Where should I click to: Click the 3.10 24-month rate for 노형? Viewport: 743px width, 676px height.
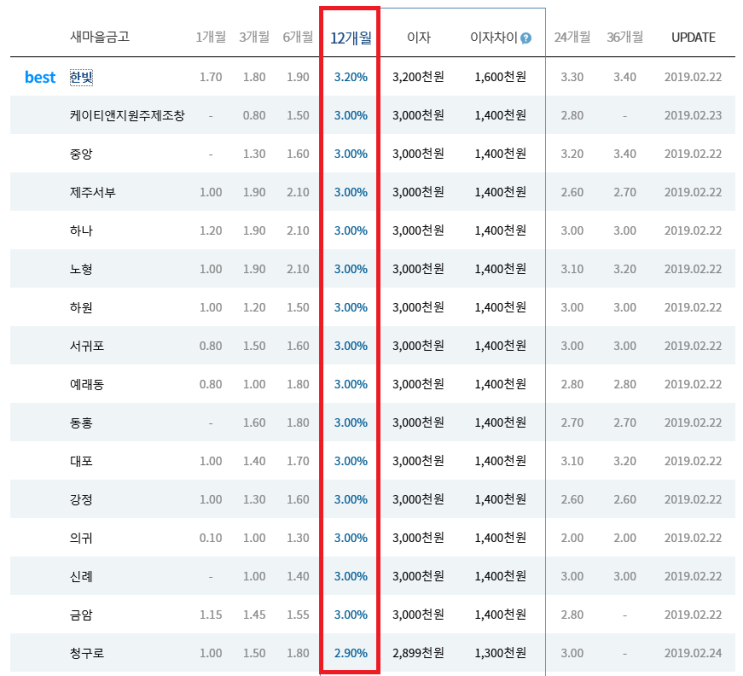(572, 269)
